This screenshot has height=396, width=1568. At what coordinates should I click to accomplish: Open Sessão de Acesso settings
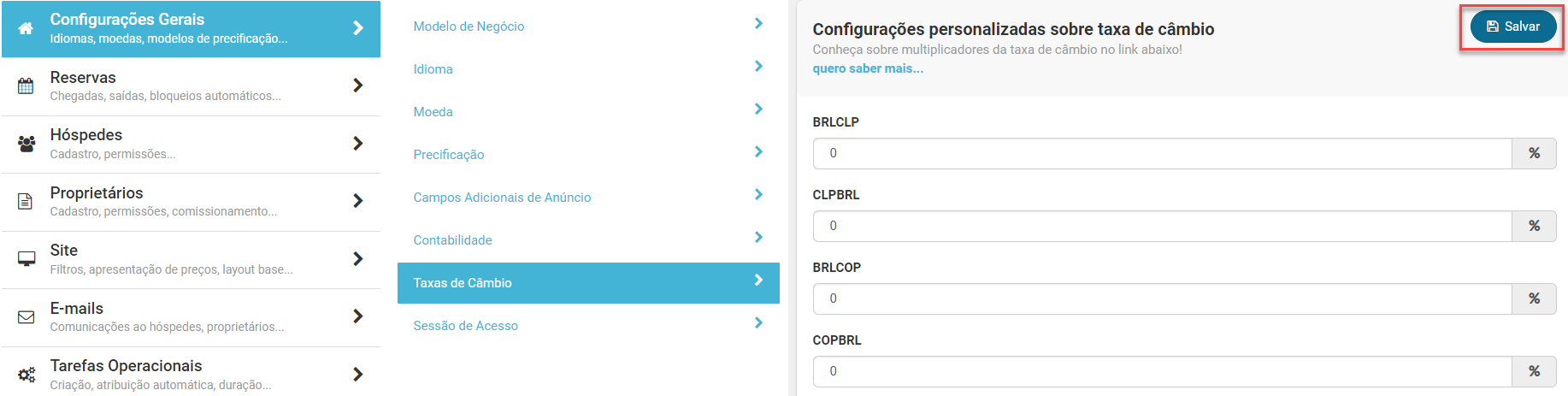pos(466,326)
